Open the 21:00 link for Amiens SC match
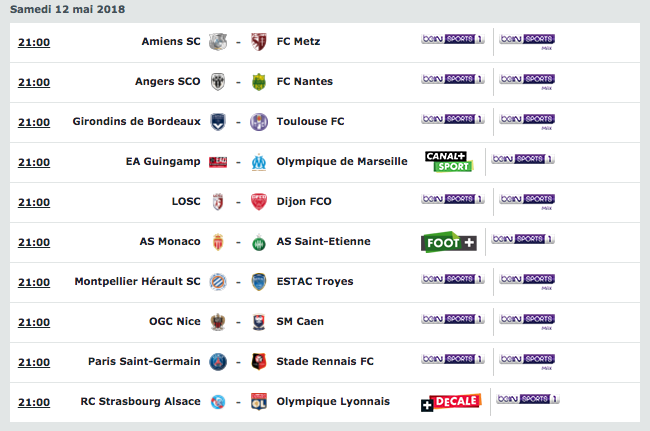The width and height of the screenshot is (650, 431). coord(34,42)
